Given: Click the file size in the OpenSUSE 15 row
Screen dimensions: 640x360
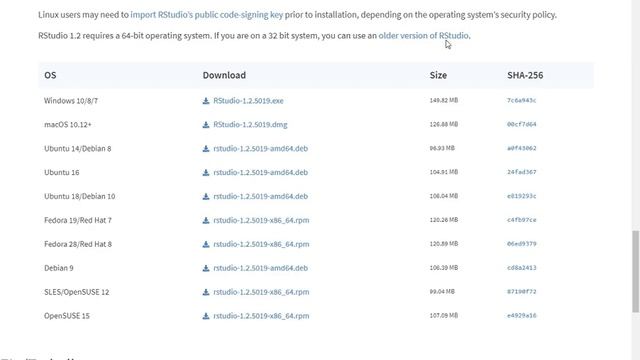Looking at the screenshot, I should tap(444, 316).
